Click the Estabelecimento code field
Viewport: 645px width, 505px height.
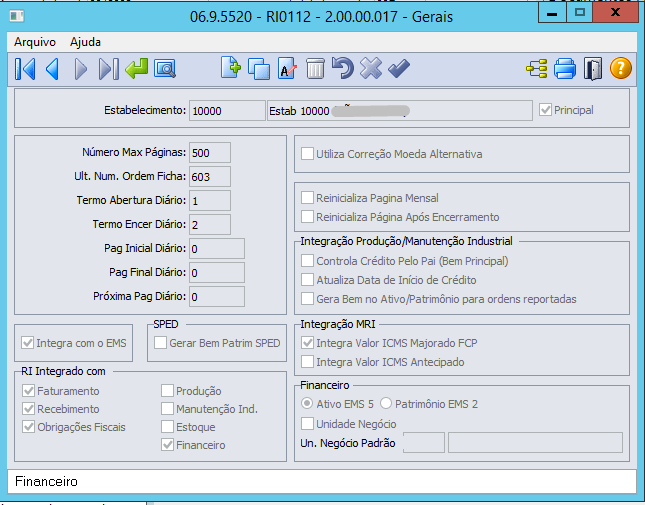[227, 111]
